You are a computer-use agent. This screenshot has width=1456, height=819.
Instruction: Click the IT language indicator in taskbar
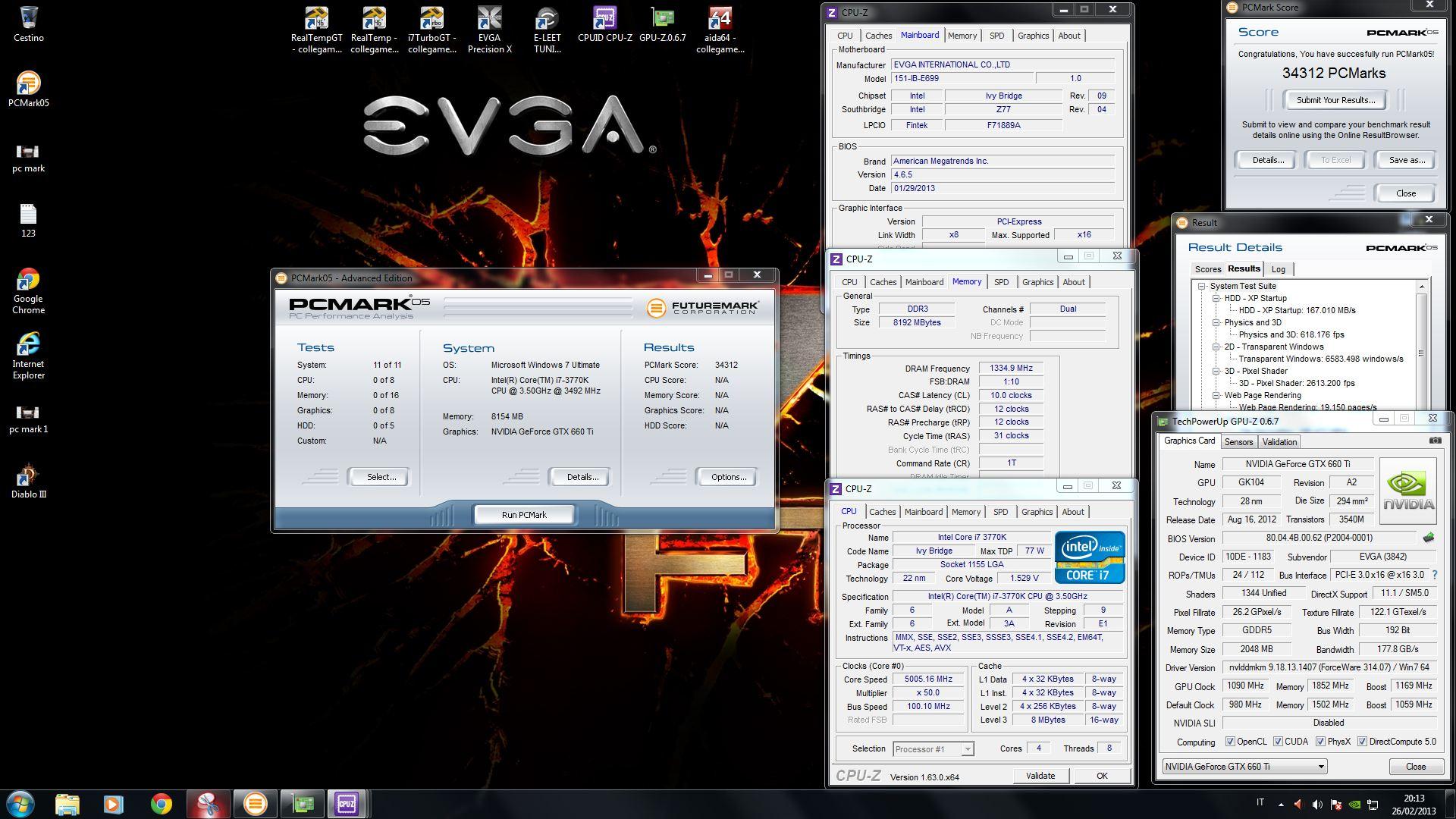1260,803
